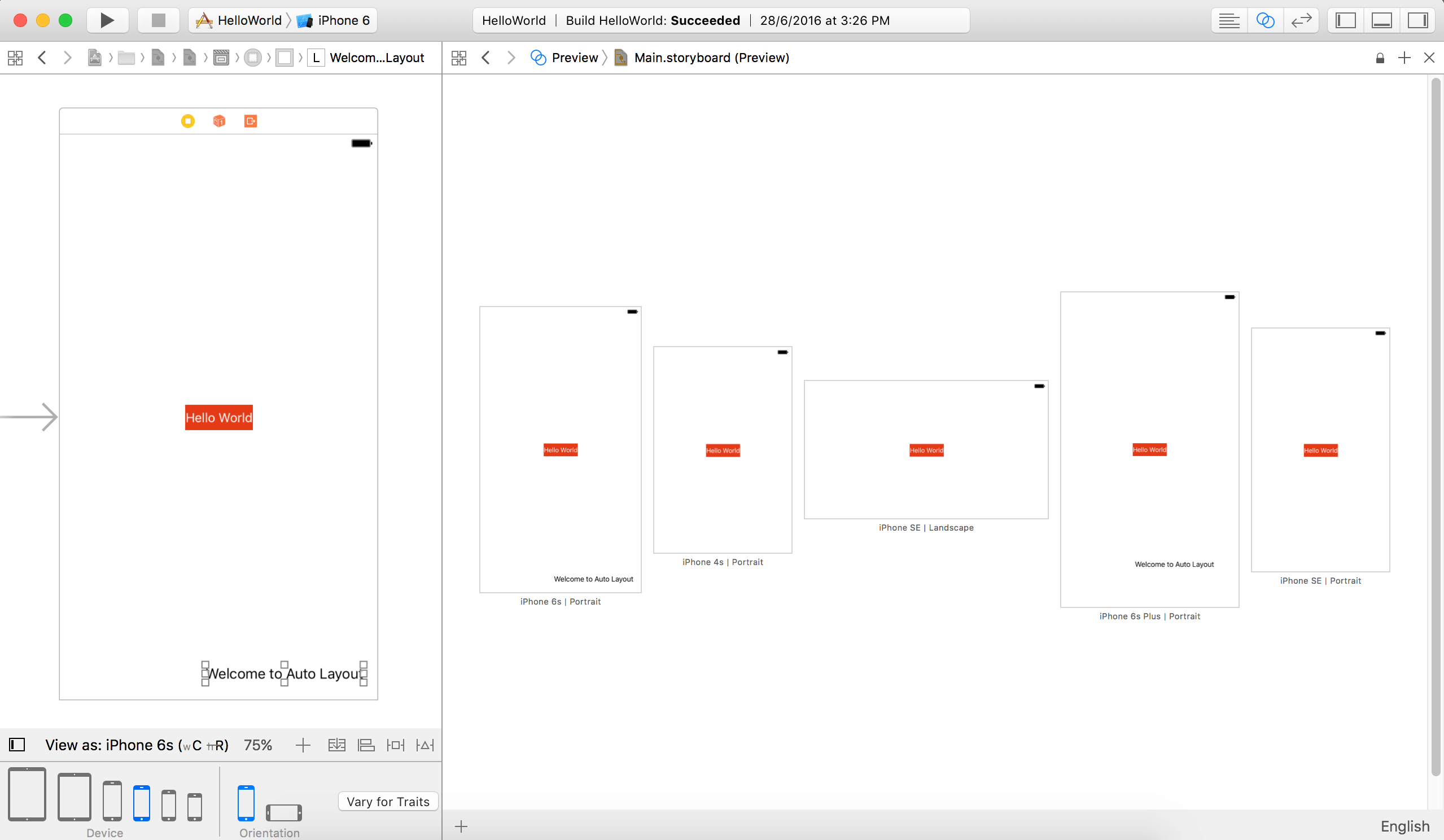Select the Standard editor icon
The image size is (1444, 840).
[1228, 21]
